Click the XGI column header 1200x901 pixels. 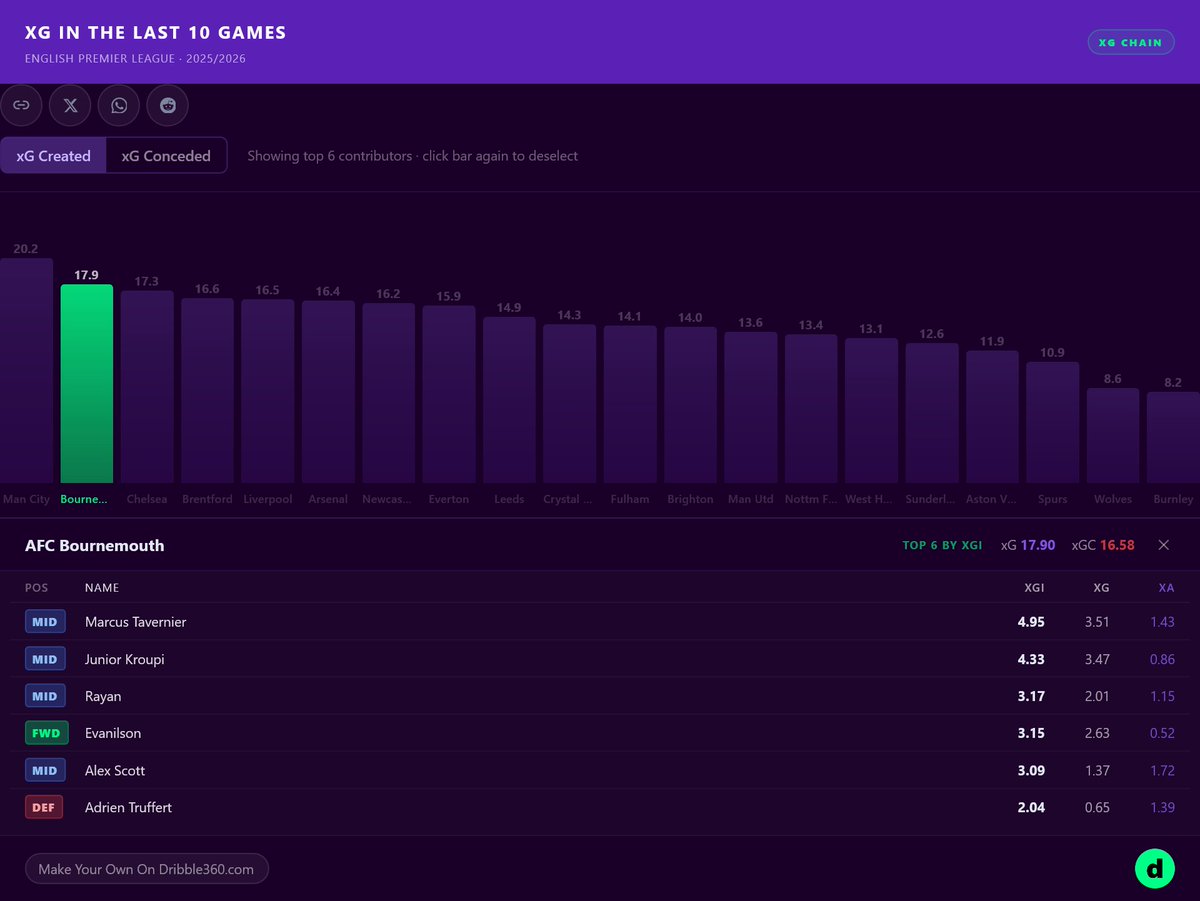(x=1034, y=588)
